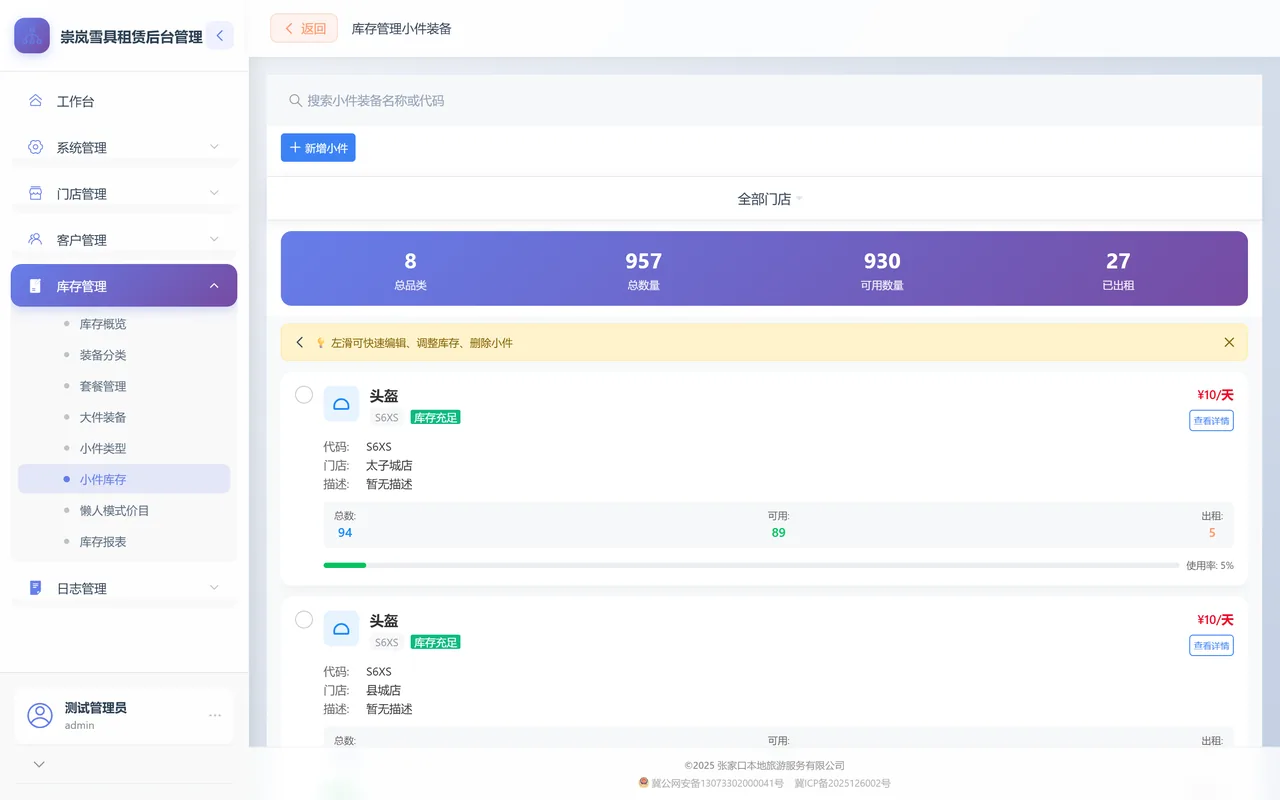Click the 客户管理 users icon

click(35, 239)
